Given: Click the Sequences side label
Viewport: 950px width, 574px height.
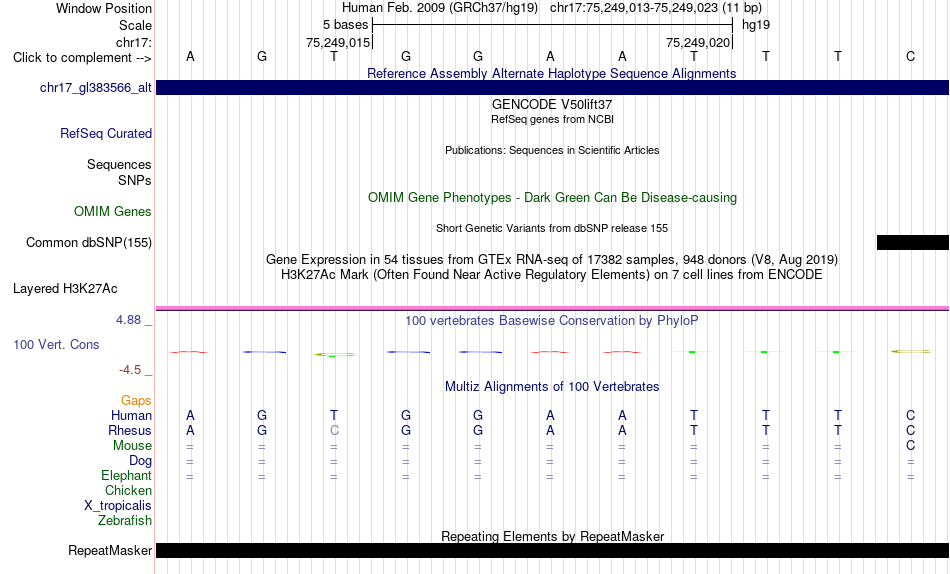Looking at the screenshot, I should [119, 164].
